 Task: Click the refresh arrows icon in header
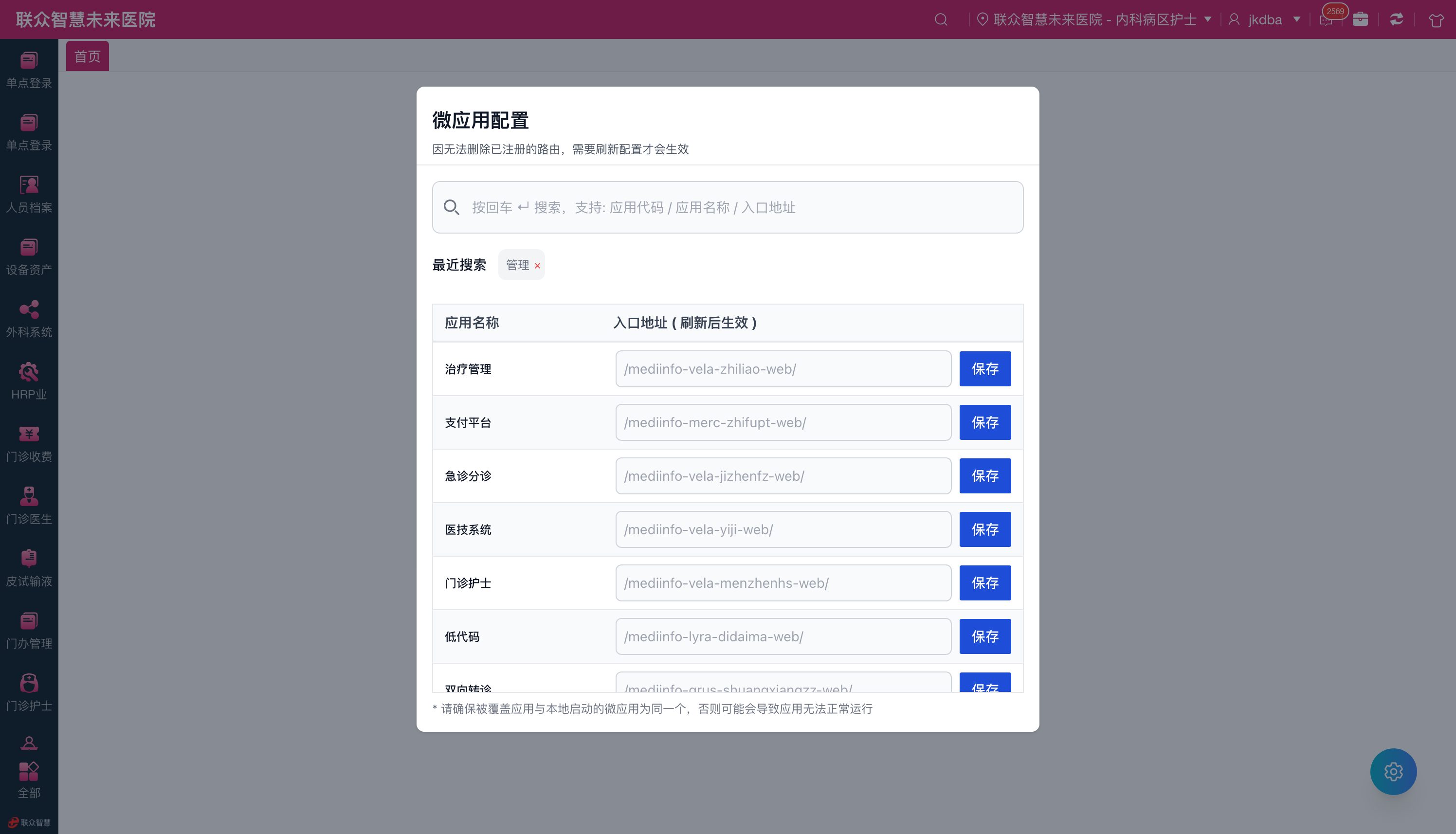tap(1397, 19)
